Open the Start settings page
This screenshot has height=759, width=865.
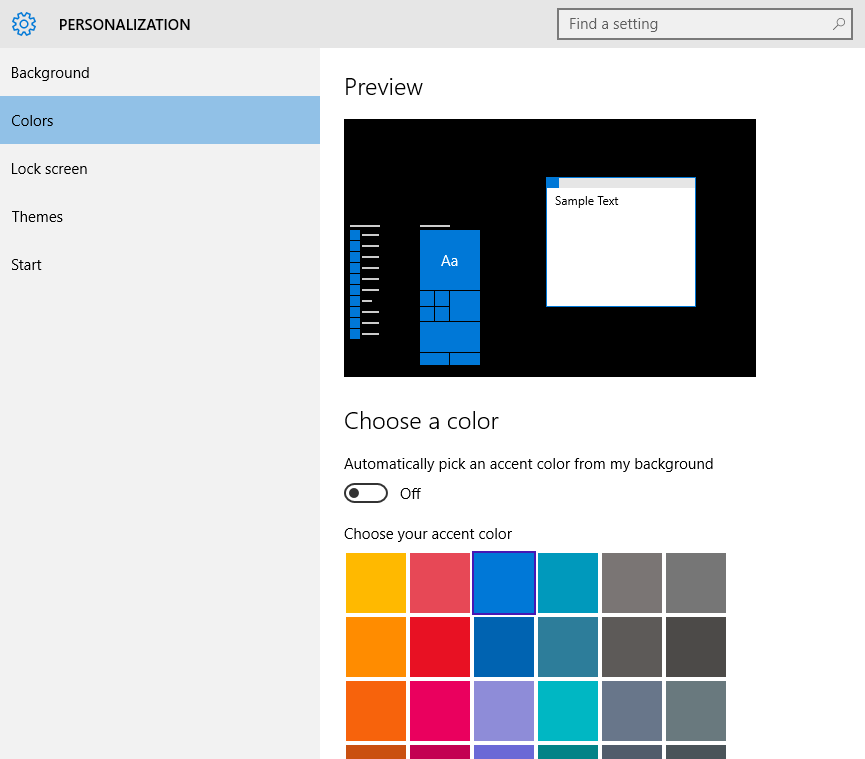(x=160, y=264)
